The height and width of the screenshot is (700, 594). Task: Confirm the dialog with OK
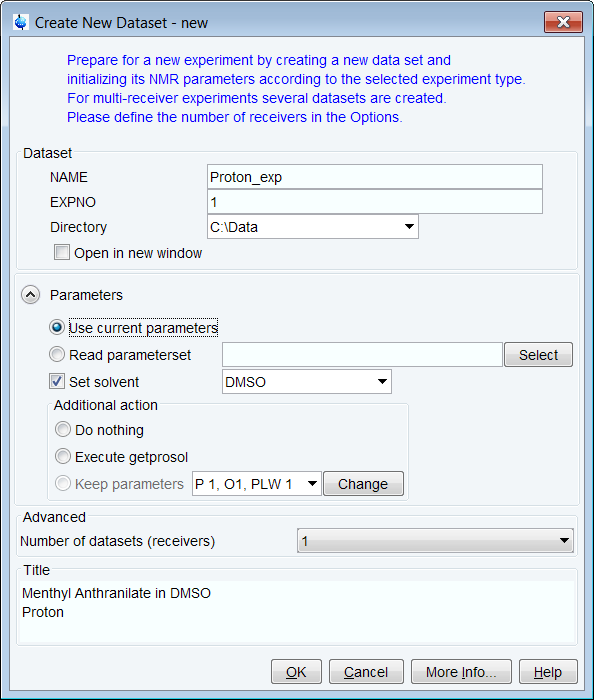tap(296, 671)
